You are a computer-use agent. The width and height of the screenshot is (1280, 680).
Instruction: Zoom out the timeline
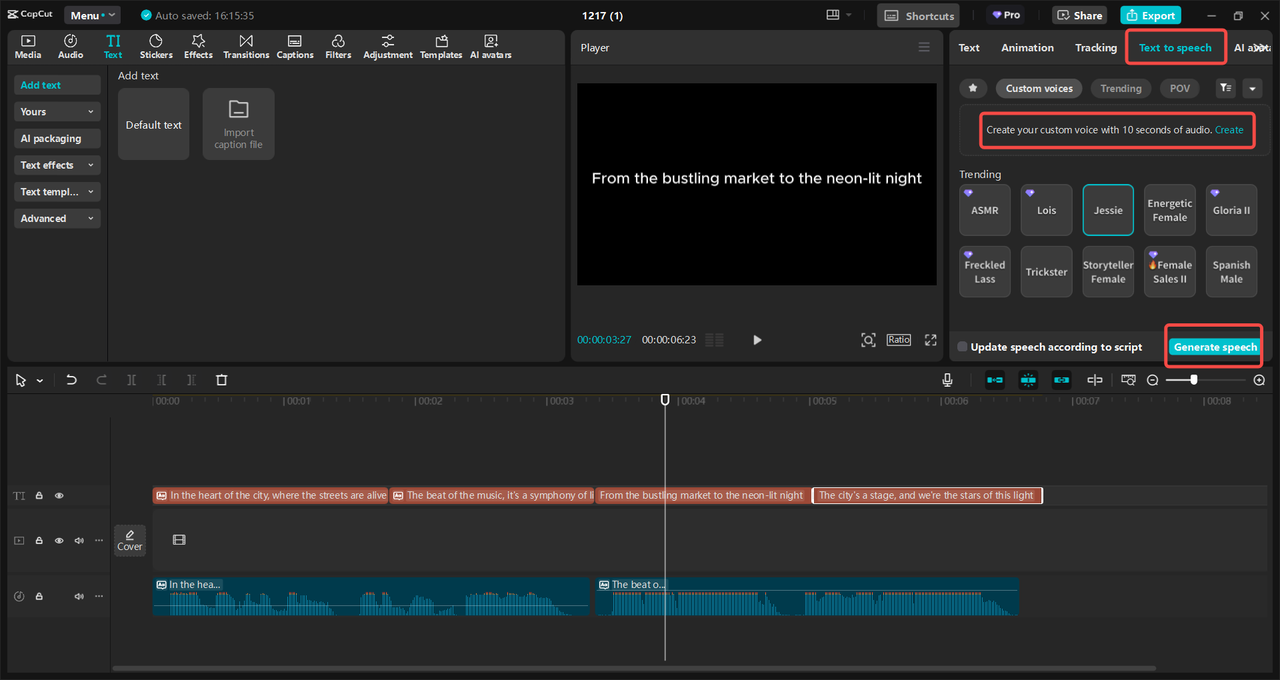(1152, 380)
